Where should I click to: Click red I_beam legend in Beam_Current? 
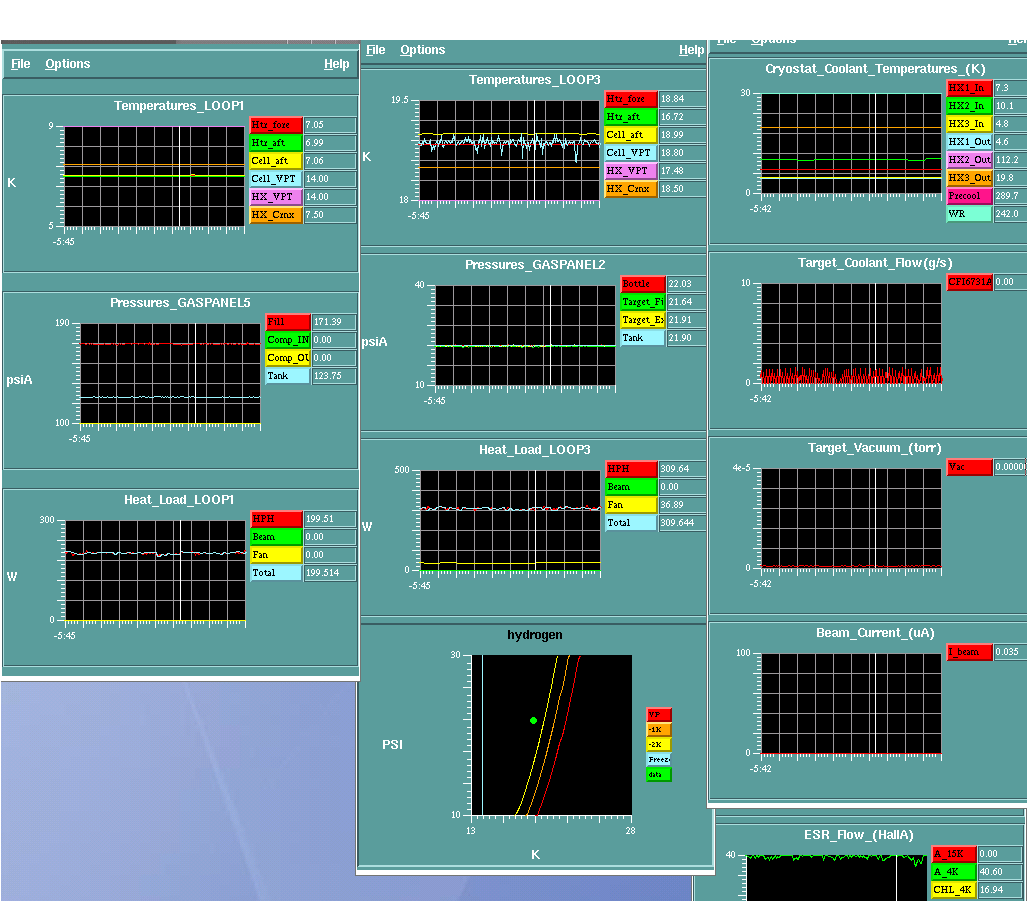[x=969, y=652]
